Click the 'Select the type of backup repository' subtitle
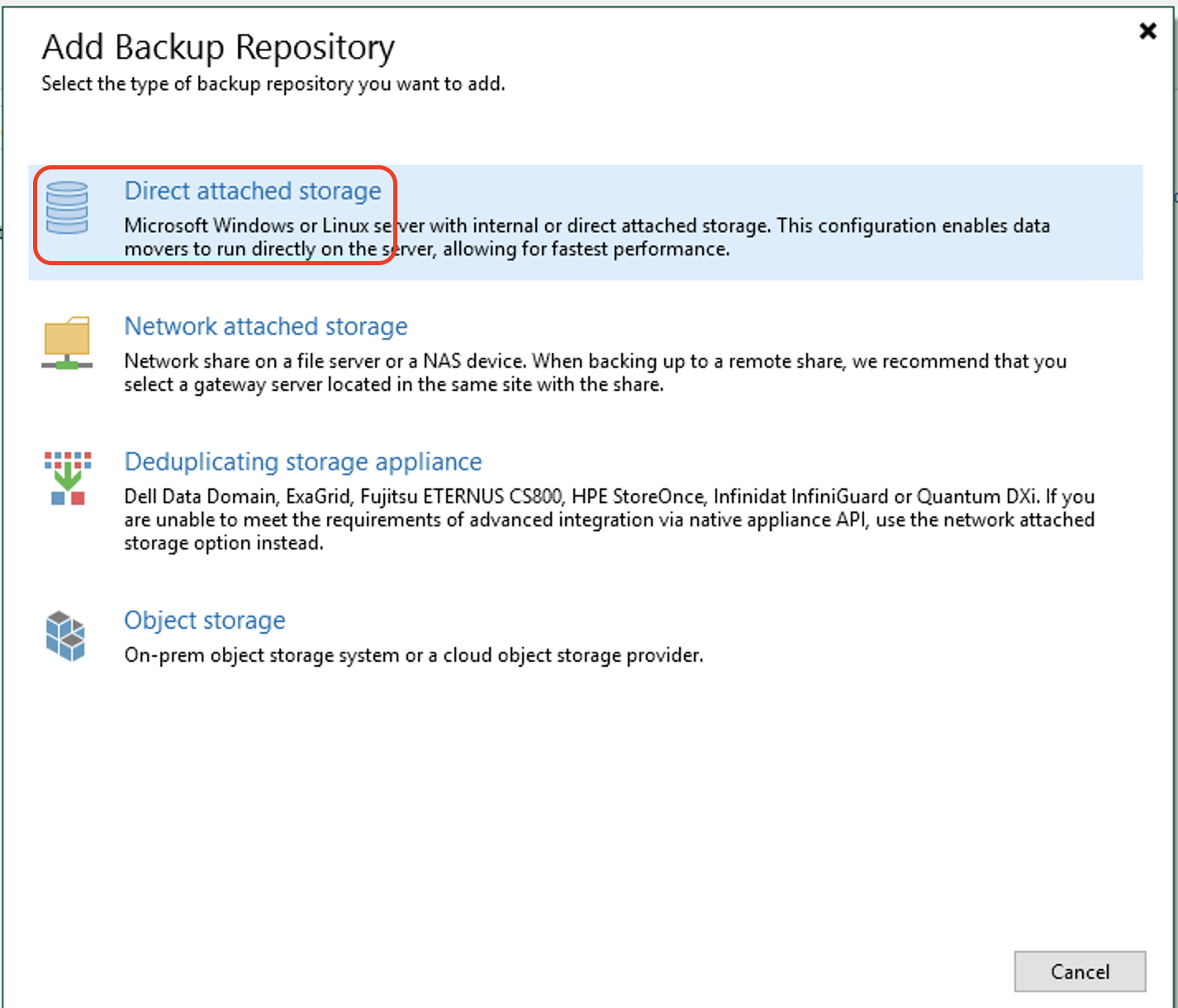1178x1008 pixels. coord(273,84)
